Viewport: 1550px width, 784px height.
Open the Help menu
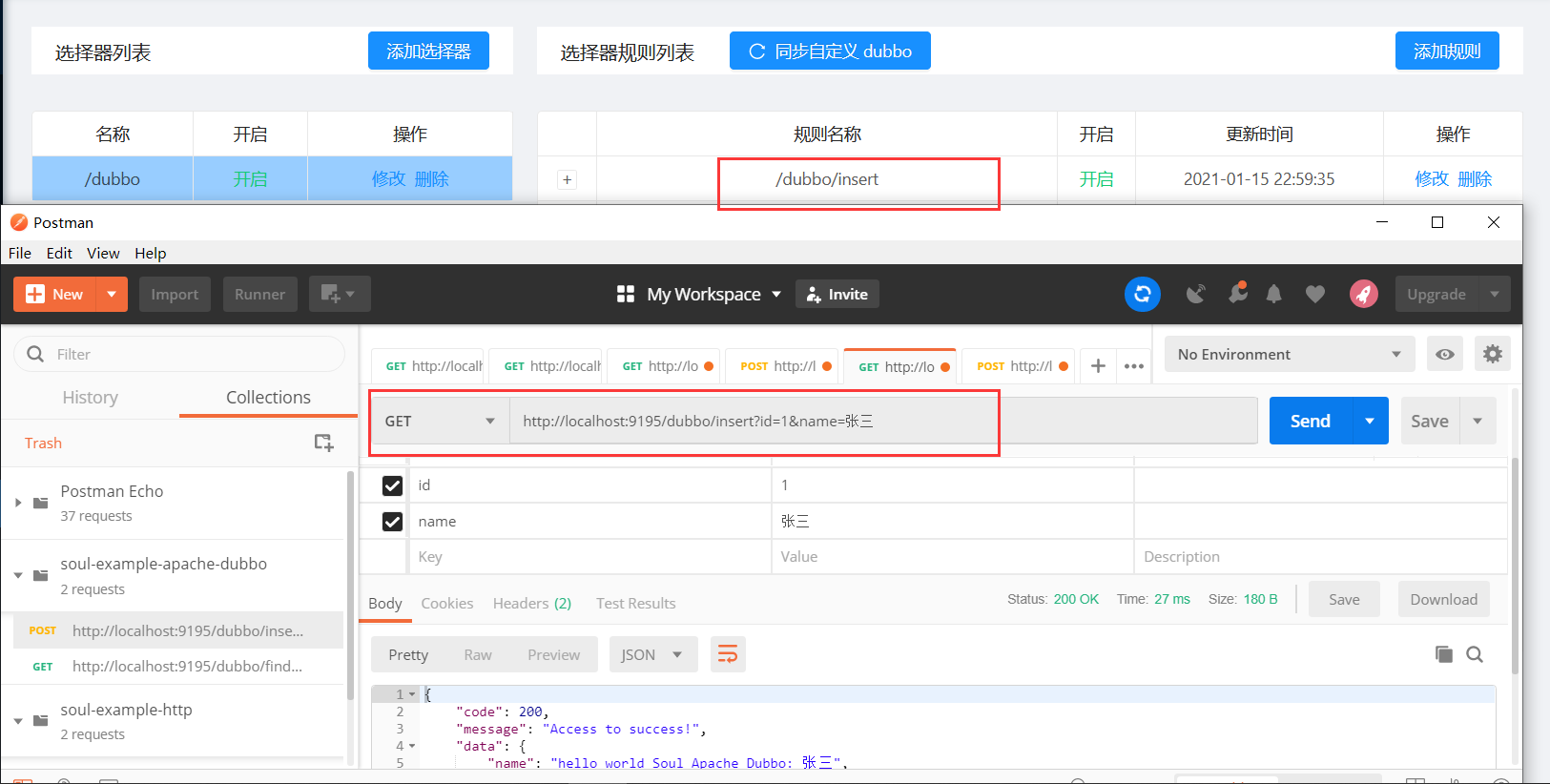pyautogui.click(x=150, y=253)
